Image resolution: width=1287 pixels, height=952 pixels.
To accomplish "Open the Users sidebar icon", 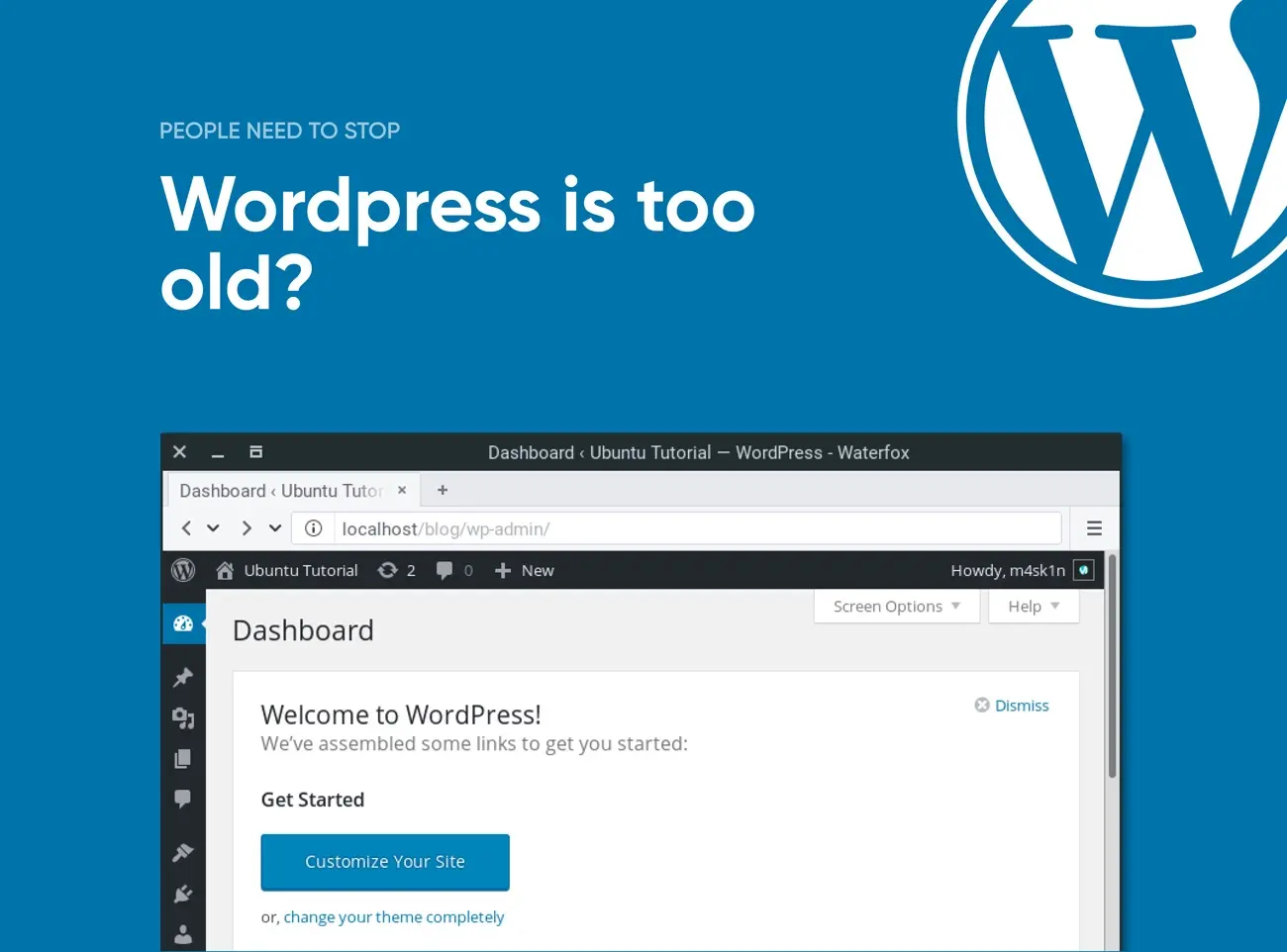I will click(x=183, y=933).
